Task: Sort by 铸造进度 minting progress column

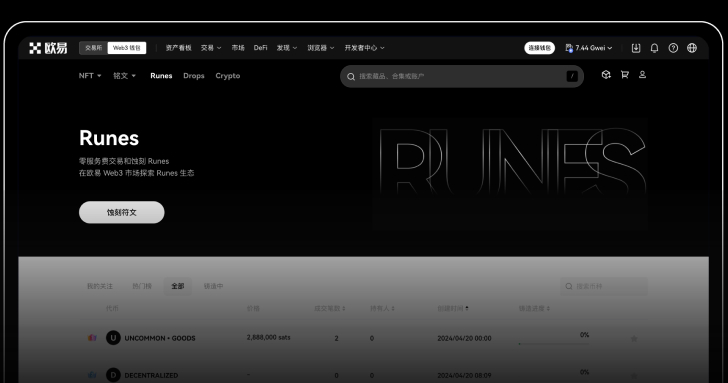Action: pos(534,308)
